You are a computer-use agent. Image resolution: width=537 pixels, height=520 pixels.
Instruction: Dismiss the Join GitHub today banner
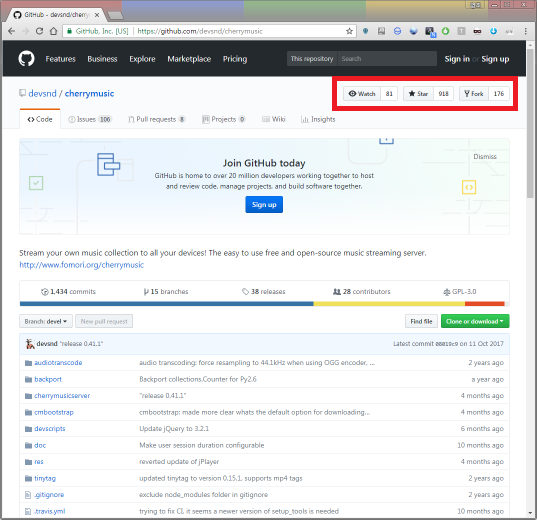pos(485,157)
